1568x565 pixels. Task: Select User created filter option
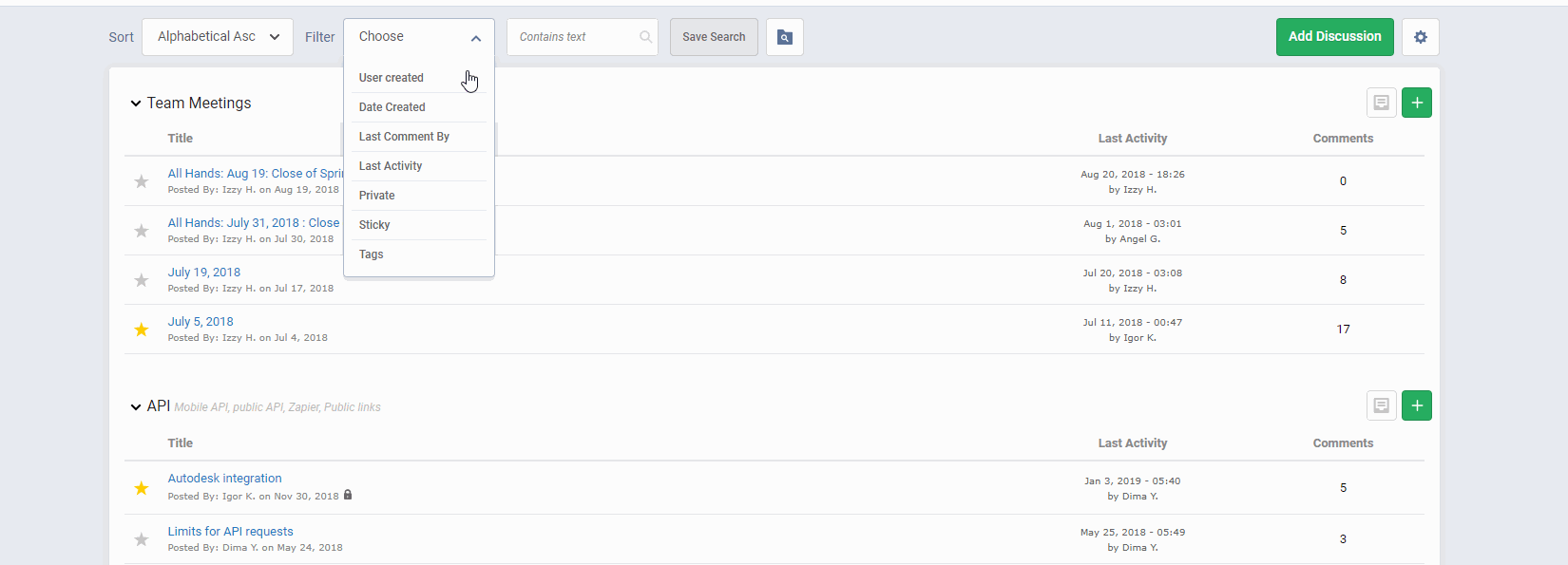click(x=419, y=78)
